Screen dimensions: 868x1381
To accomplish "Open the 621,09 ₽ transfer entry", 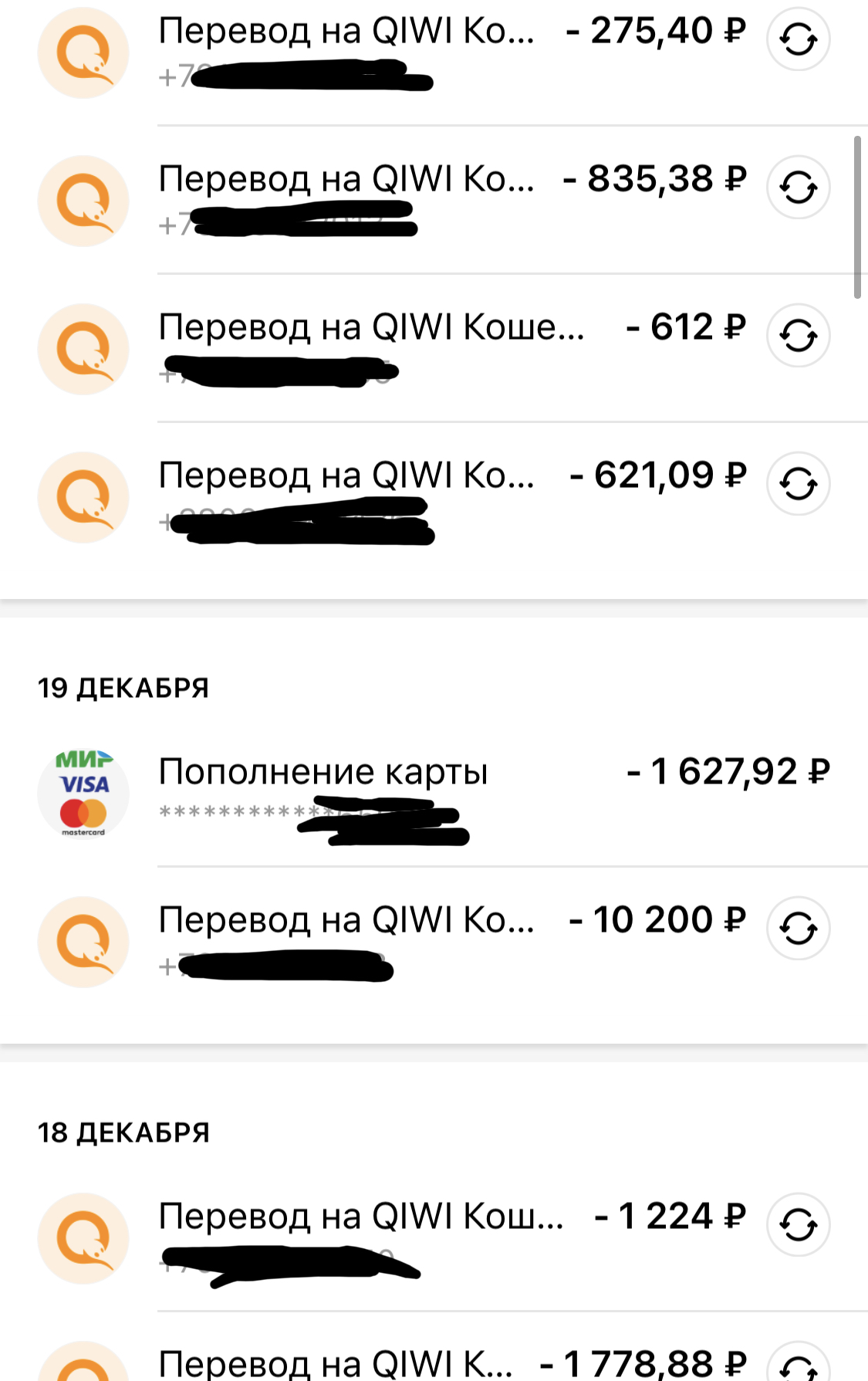I will coord(346,476).
